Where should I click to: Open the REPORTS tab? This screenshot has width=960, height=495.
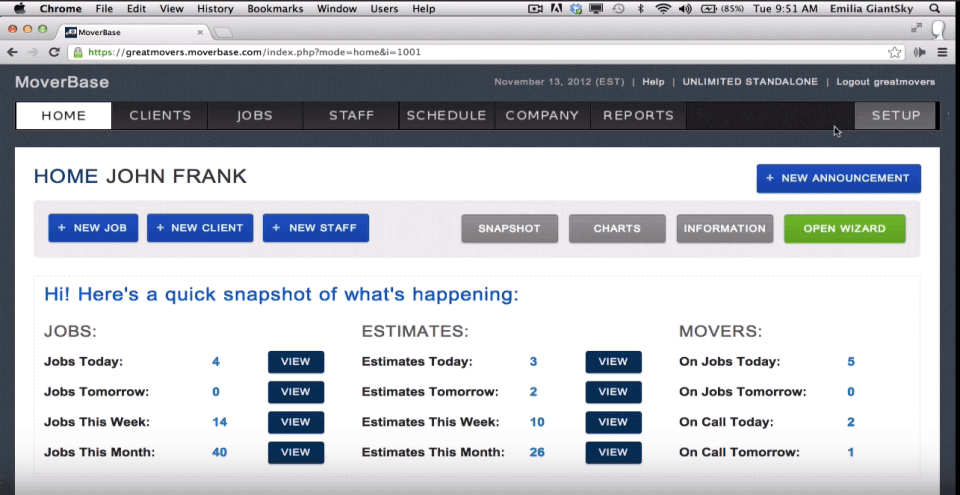pyautogui.click(x=639, y=115)
